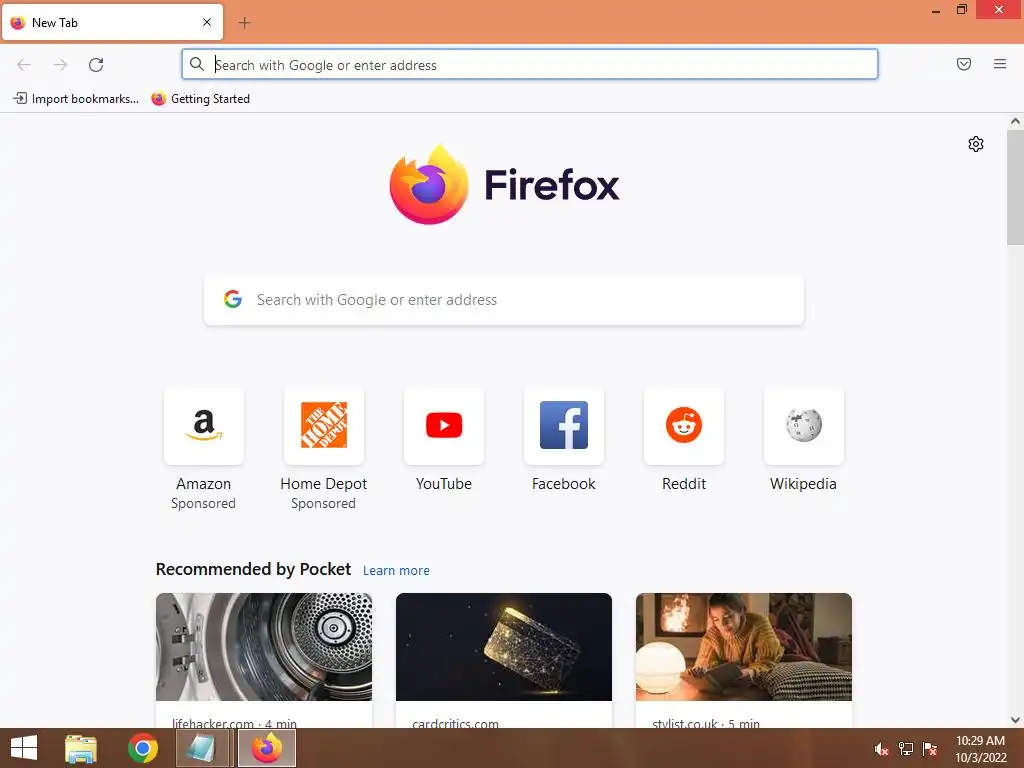The image size is (1024, 768).
Task: Click Learn more link next to Pocket
Action: click(x=396, y=570)
